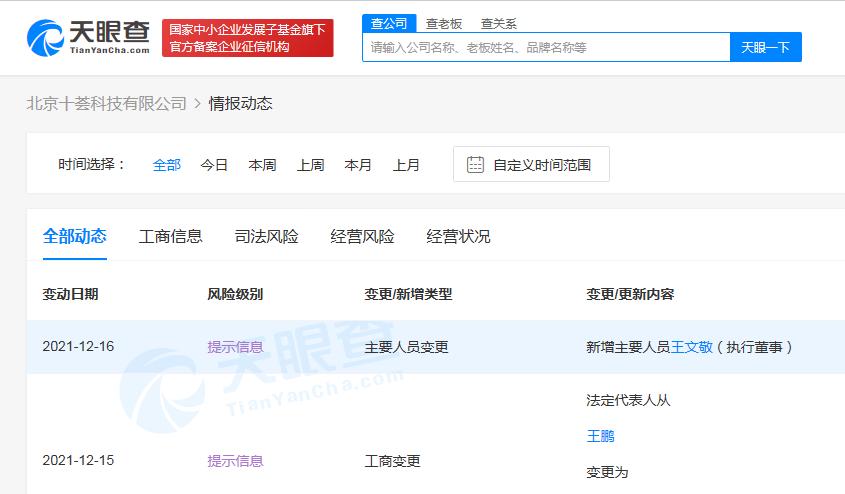Switch to 经营状况 tab
This screenshot has width=845, height=494.
click(x=458, y=236)
